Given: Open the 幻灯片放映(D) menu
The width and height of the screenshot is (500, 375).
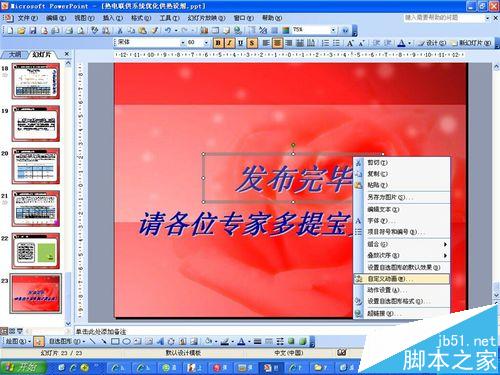Looking at the screenshot, I should click(x=206, y=17).
